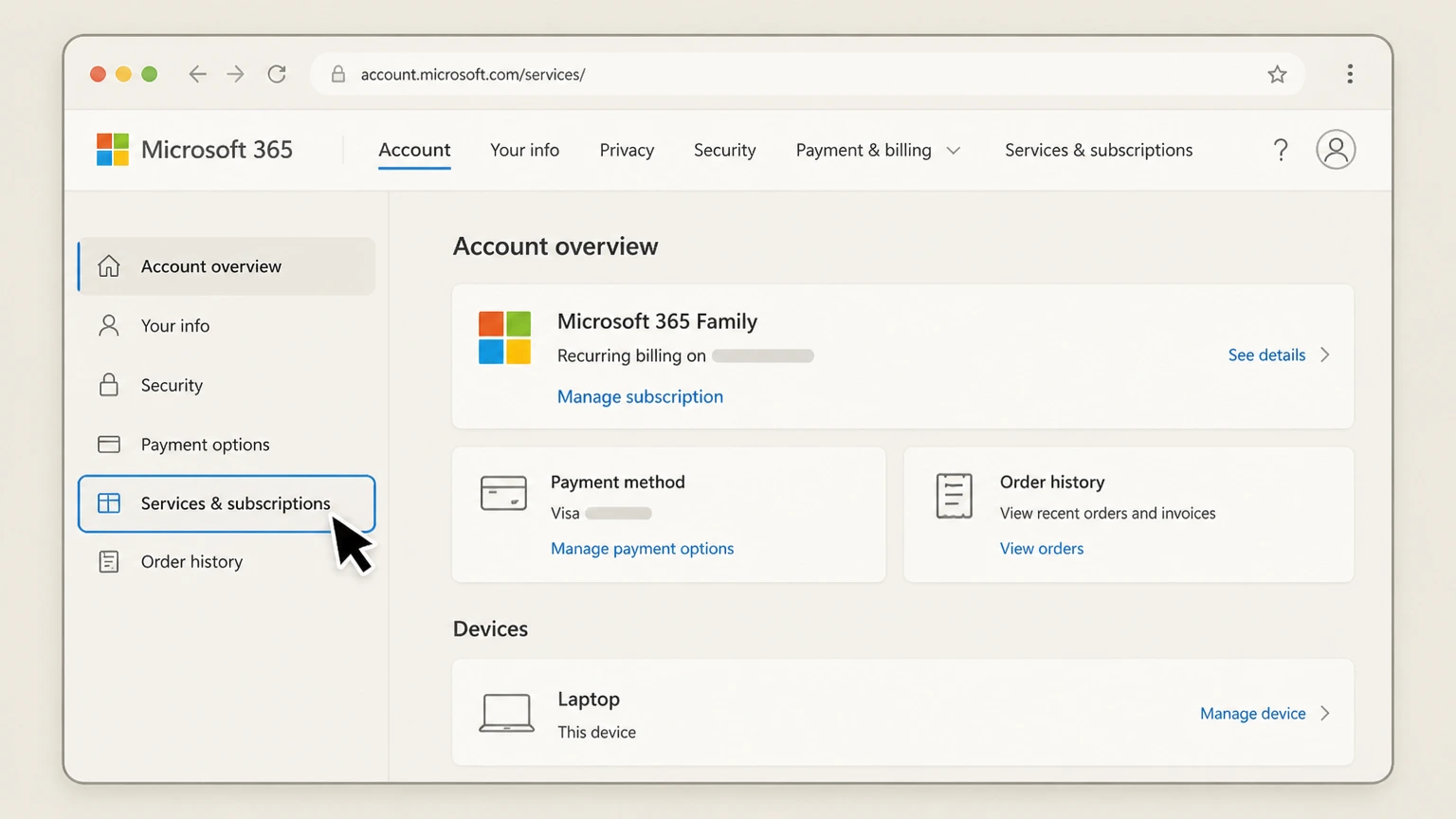Open the profile avatar icon
Viewport: 1456px width, 819px height.
[x=1336, y=150]
